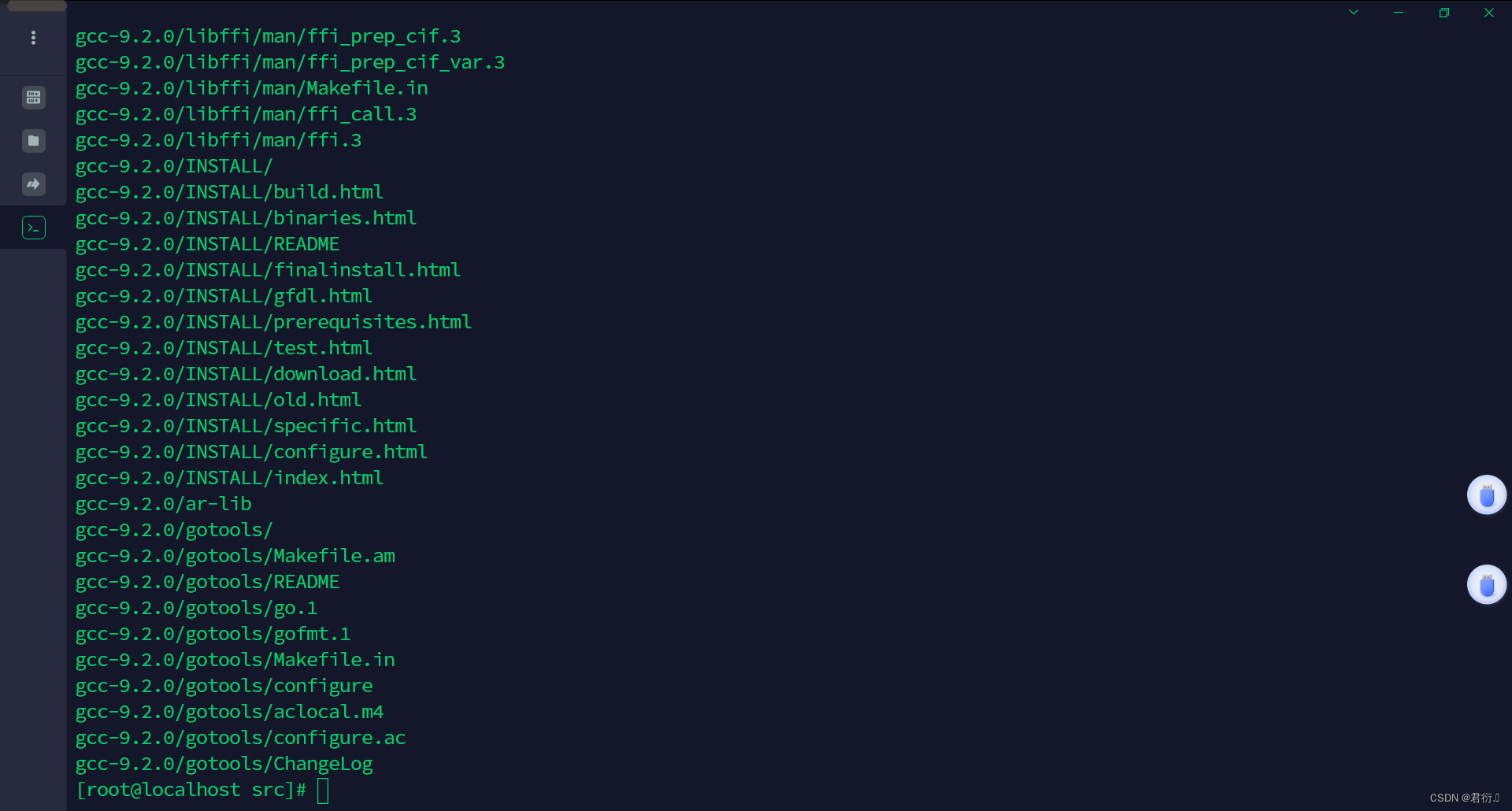This screenshot has height=811, width=1512.
Task: Click the gcc-9.2.0/INSTALL/prerequisites.html line
Action: point(273,323)
